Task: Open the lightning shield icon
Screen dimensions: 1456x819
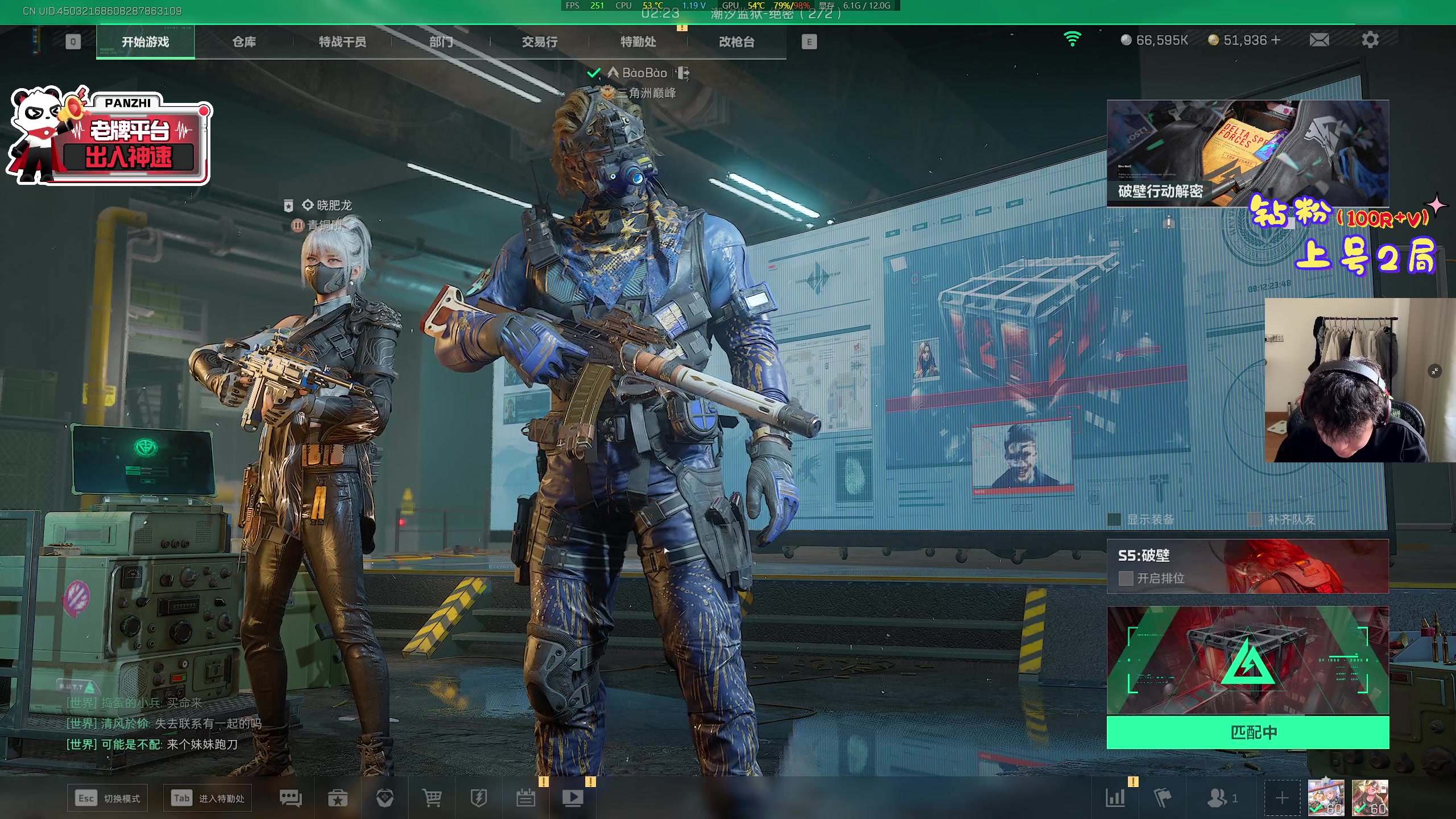Action: point(478,799)
